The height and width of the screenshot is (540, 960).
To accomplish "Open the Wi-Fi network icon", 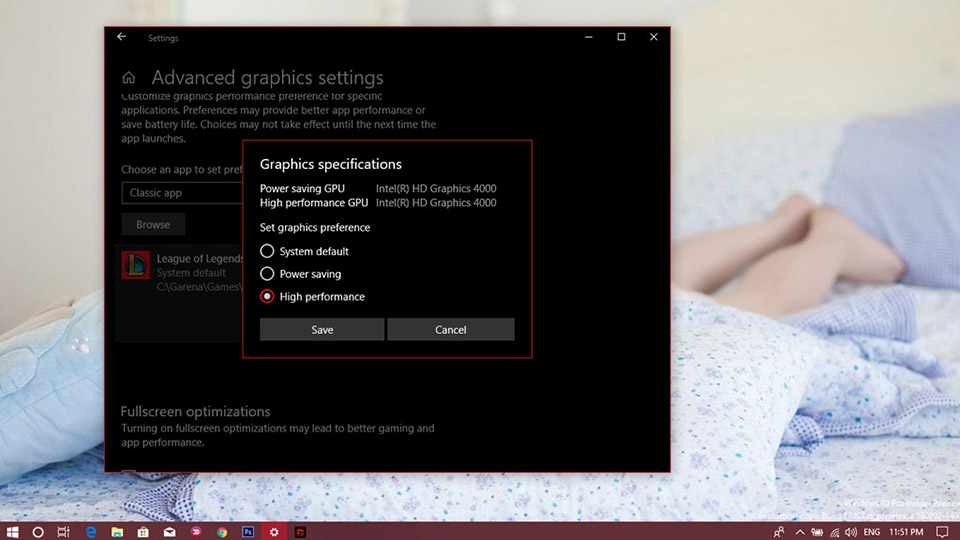I will 834,533.
